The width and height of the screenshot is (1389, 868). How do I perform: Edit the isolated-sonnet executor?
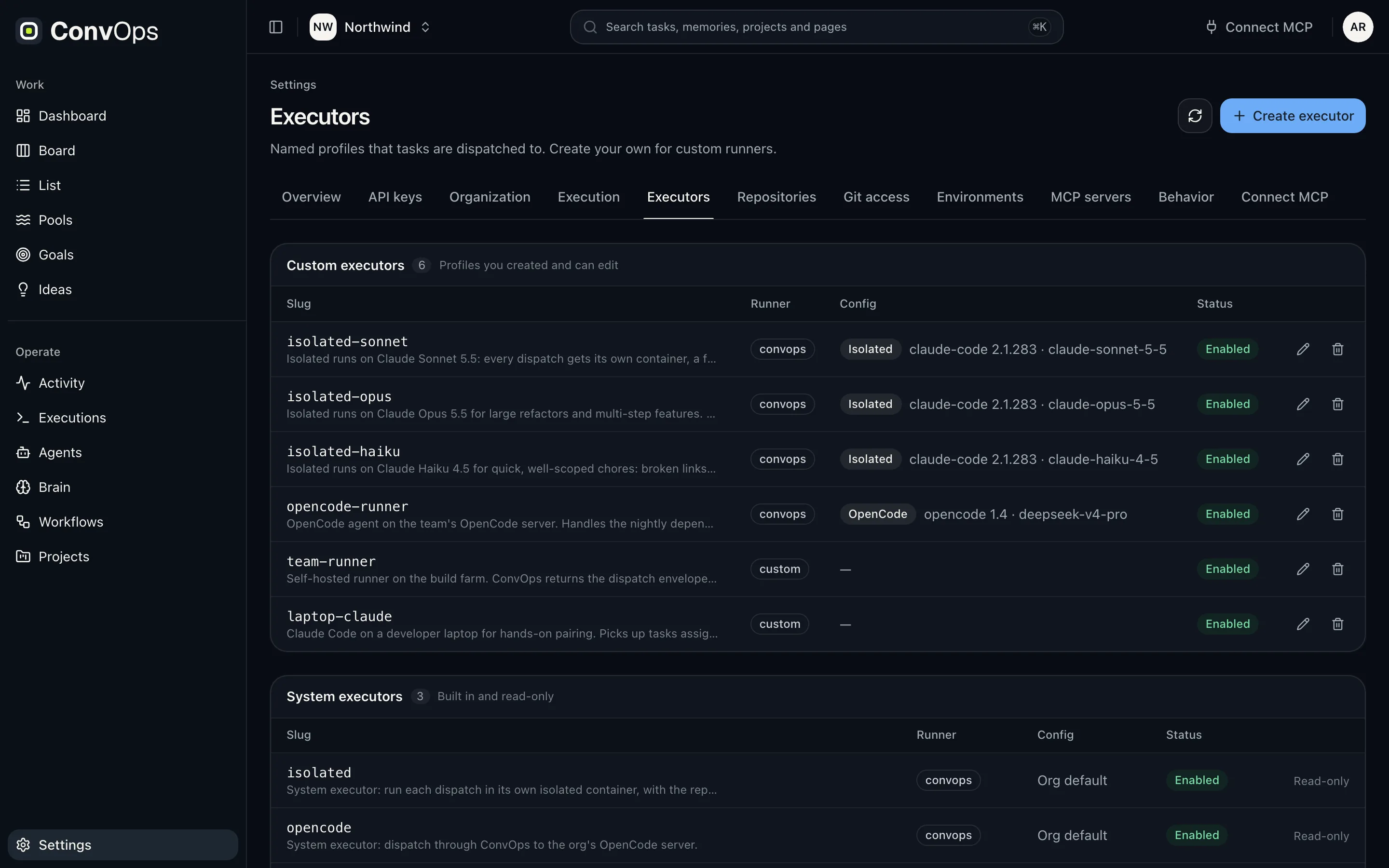1303,349
